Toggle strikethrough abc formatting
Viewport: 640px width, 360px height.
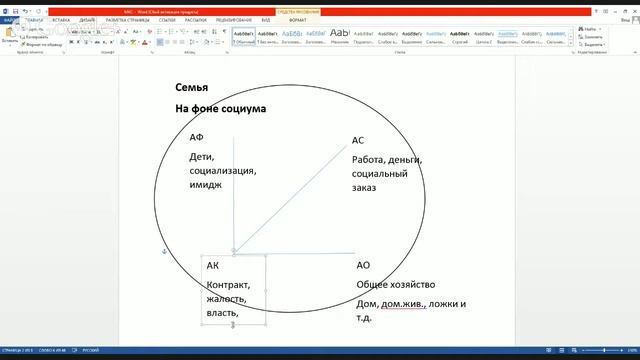click(97, 42)
